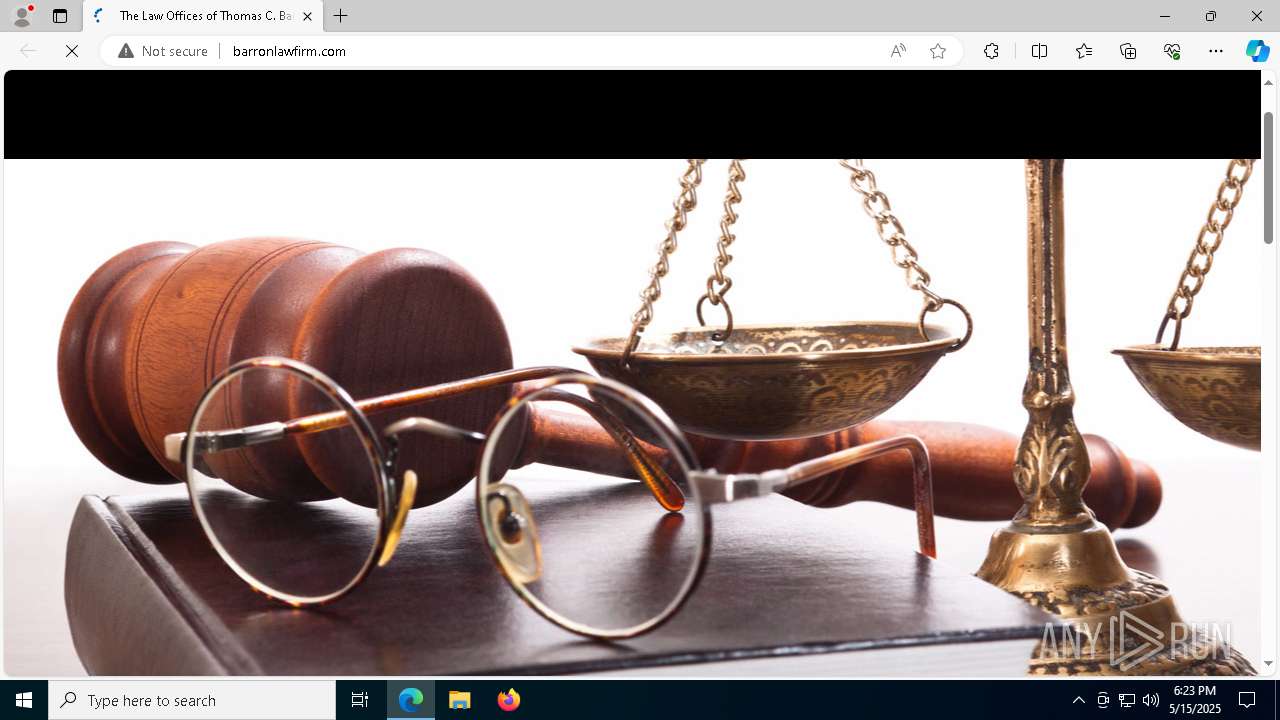The image size is (1280, 720).
Task: Switch to Microsoft Edge in taskbar
Action: tap(411, 700)
